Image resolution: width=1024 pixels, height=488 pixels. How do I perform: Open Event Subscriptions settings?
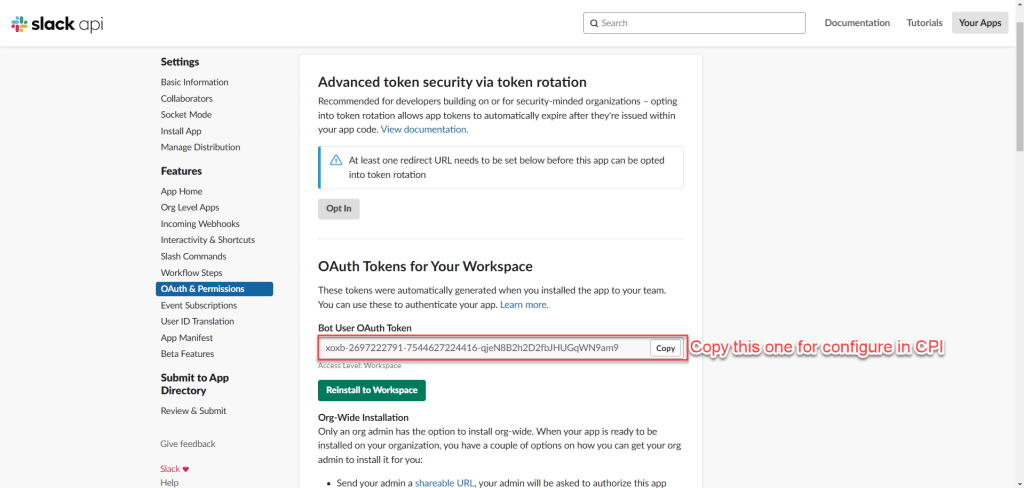click(198, 305)
